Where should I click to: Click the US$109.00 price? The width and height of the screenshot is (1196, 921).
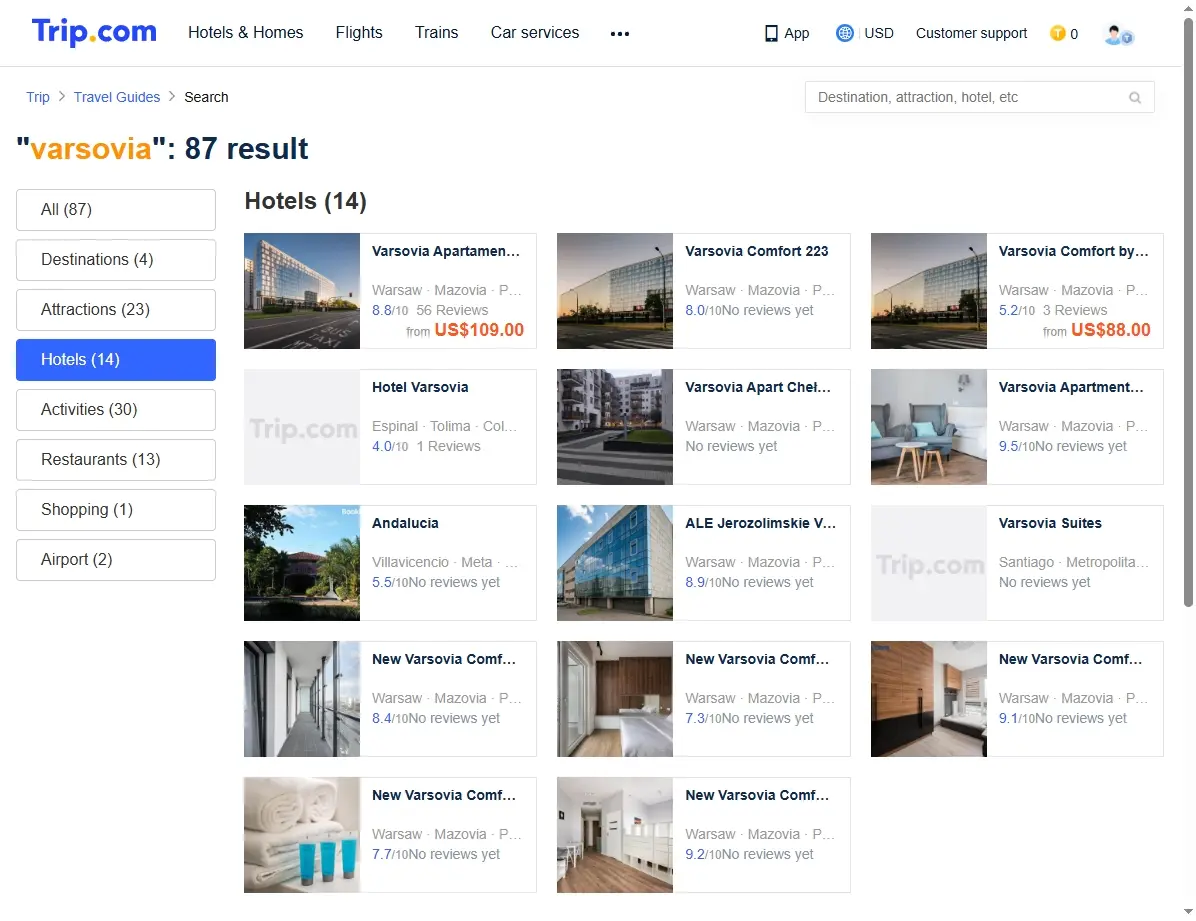point(479,330)
